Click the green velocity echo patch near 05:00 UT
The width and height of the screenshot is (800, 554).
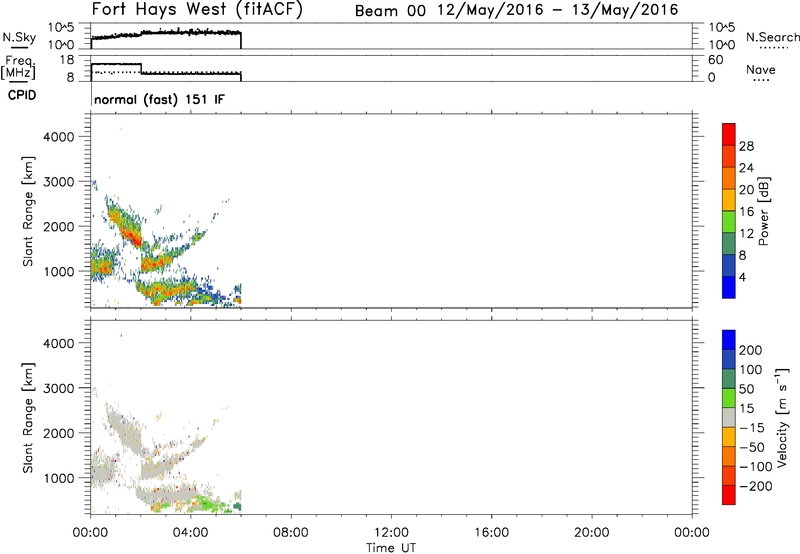point(208,504)
